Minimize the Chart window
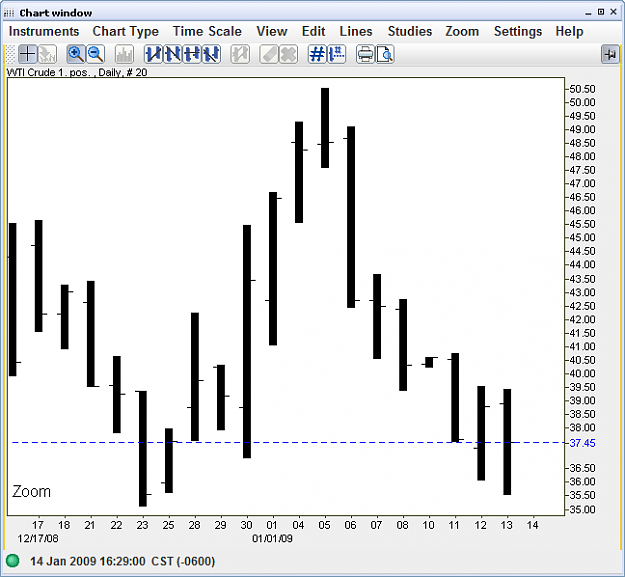Screen dimensions: 625x577 pos(588,12)
